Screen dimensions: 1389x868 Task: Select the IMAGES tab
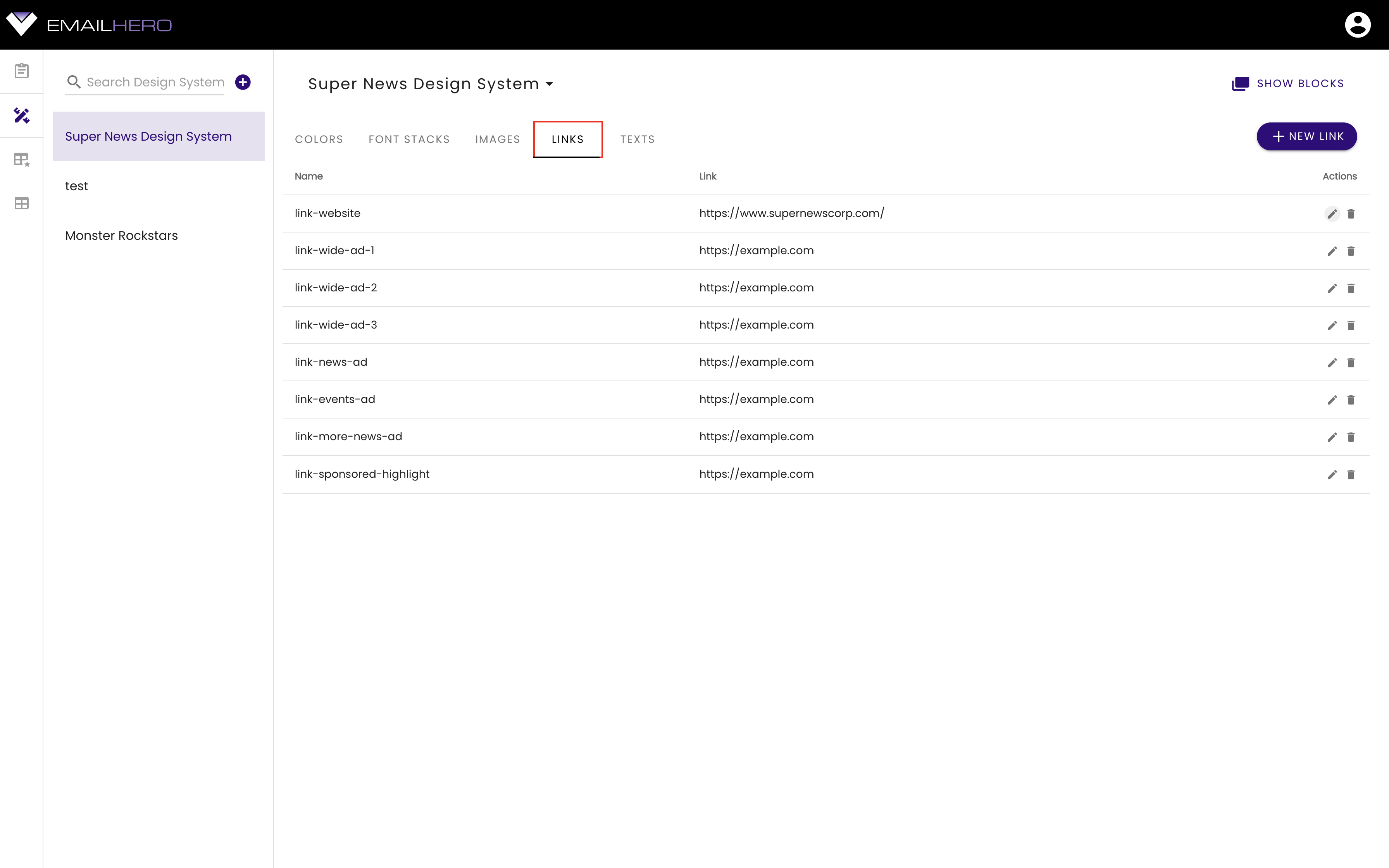pos(497,139)
